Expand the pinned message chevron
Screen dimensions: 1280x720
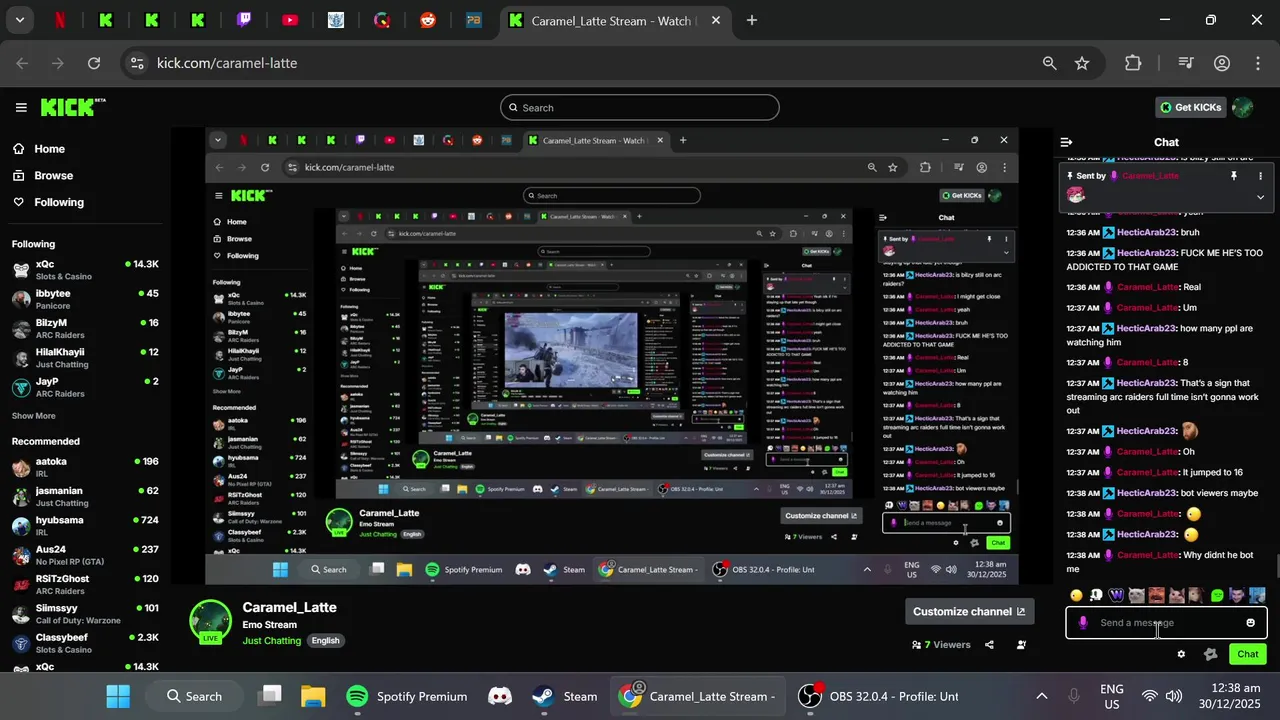[1260, 197]
